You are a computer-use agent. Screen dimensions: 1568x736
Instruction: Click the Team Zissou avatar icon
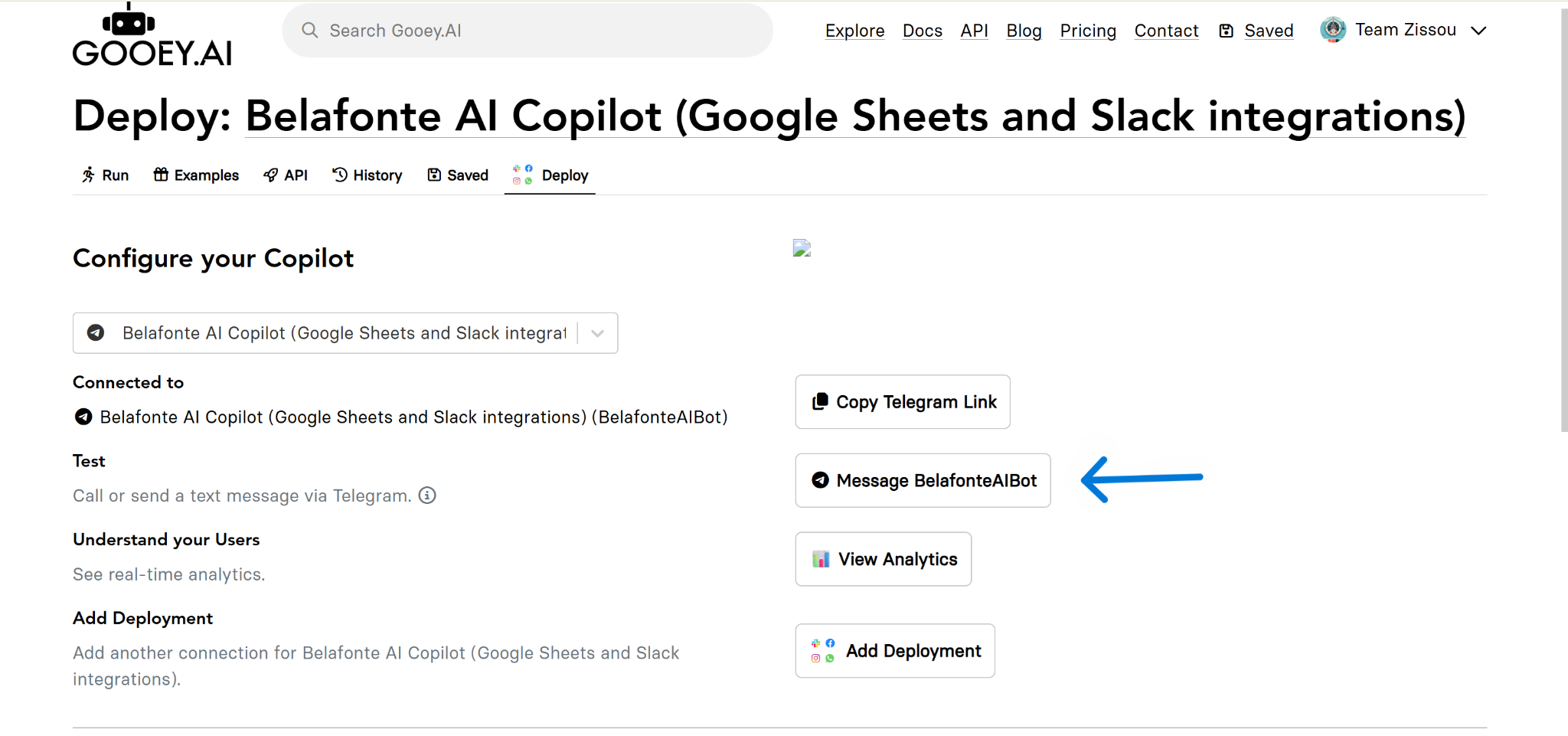point(1333,30)
